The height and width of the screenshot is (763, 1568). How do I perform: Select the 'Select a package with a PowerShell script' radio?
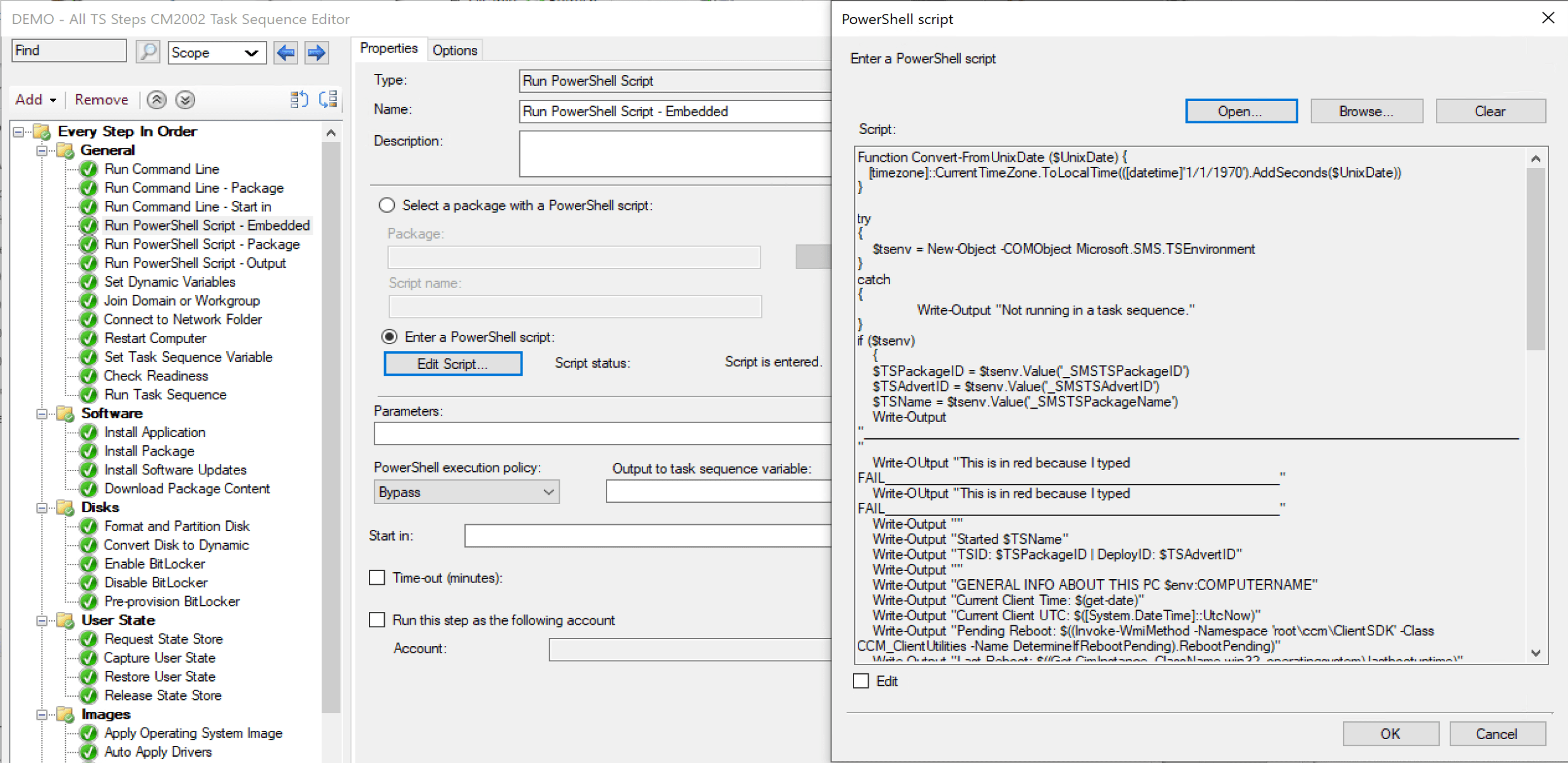coord(386,205)
